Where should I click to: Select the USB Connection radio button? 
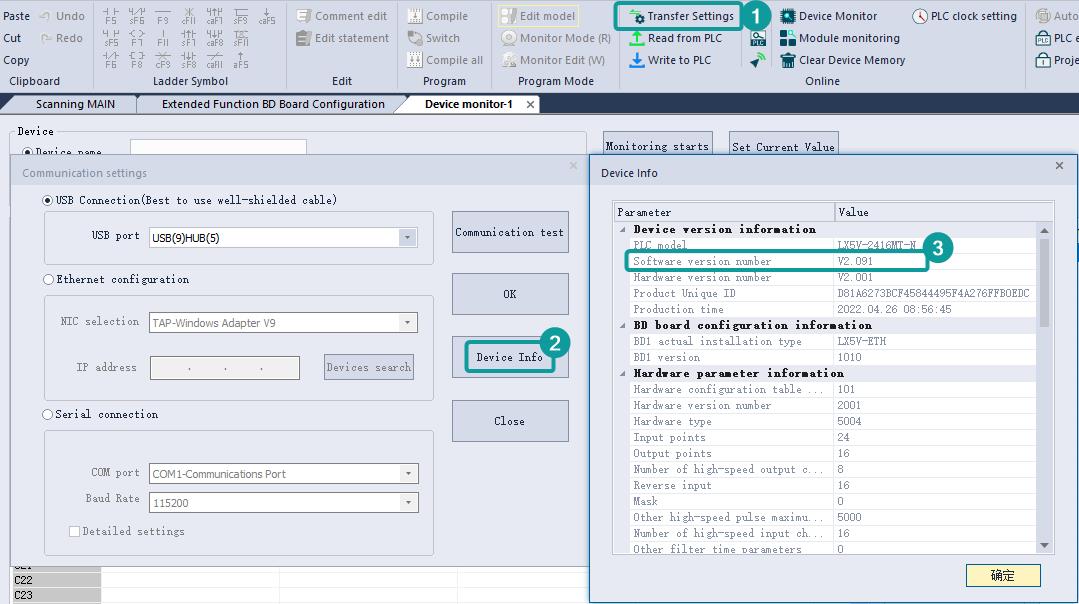[48, 200]
